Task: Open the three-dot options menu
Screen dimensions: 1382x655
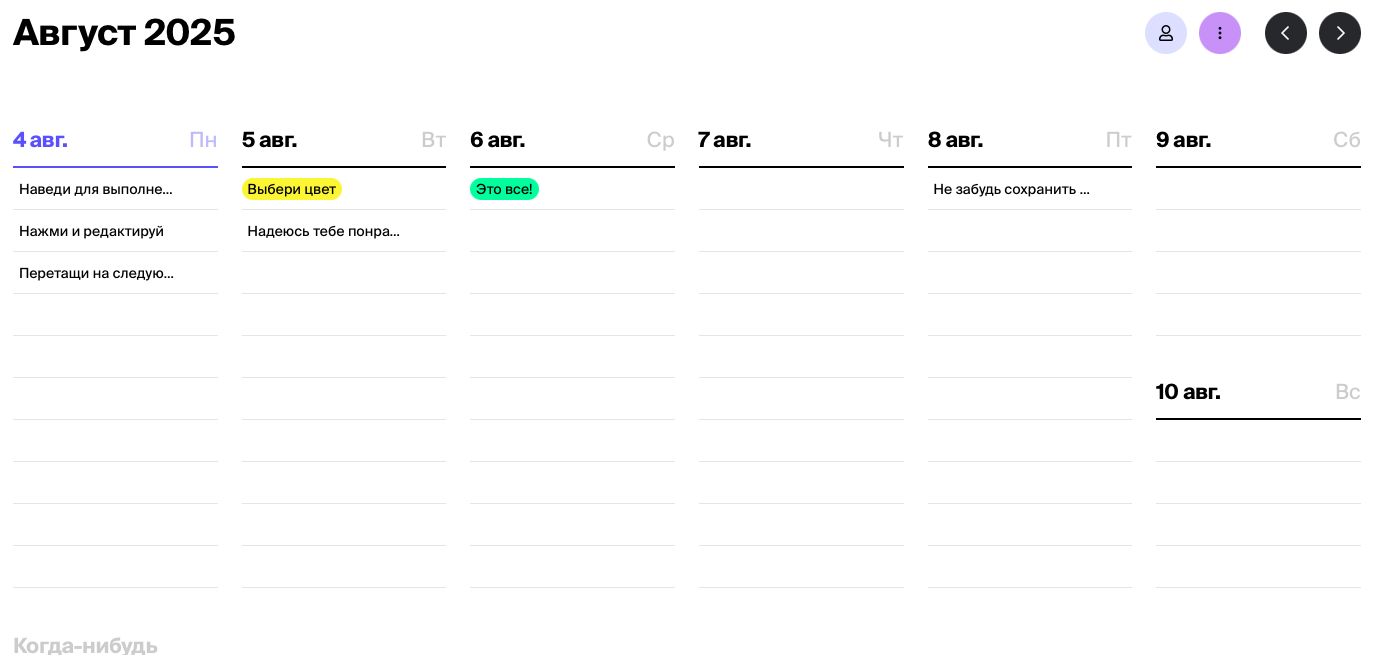Action: coord(1219,33)
